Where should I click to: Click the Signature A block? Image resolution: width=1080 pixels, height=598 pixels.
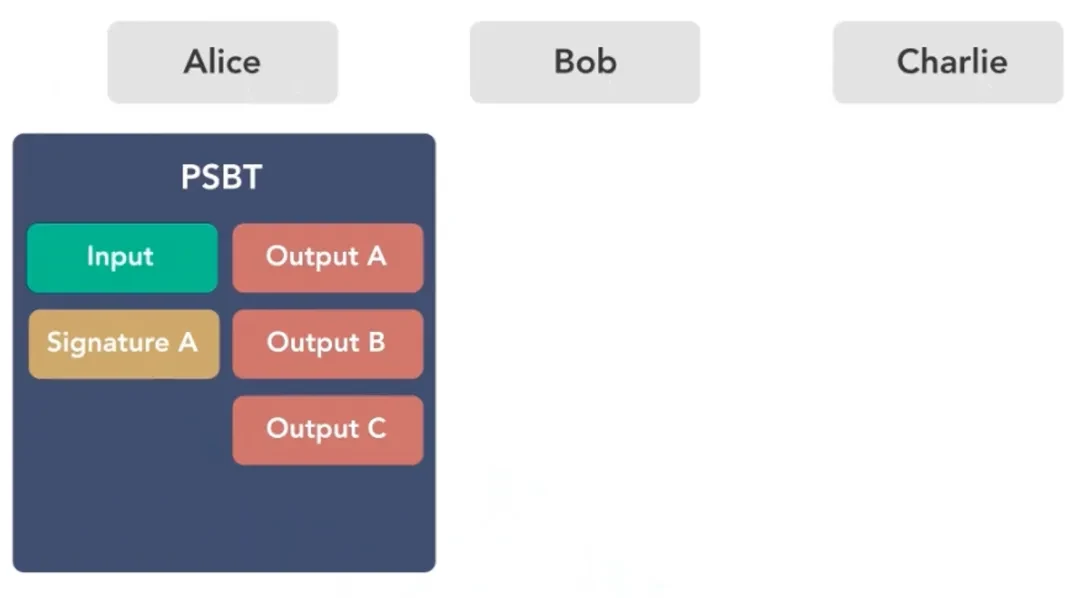[123, 343]
